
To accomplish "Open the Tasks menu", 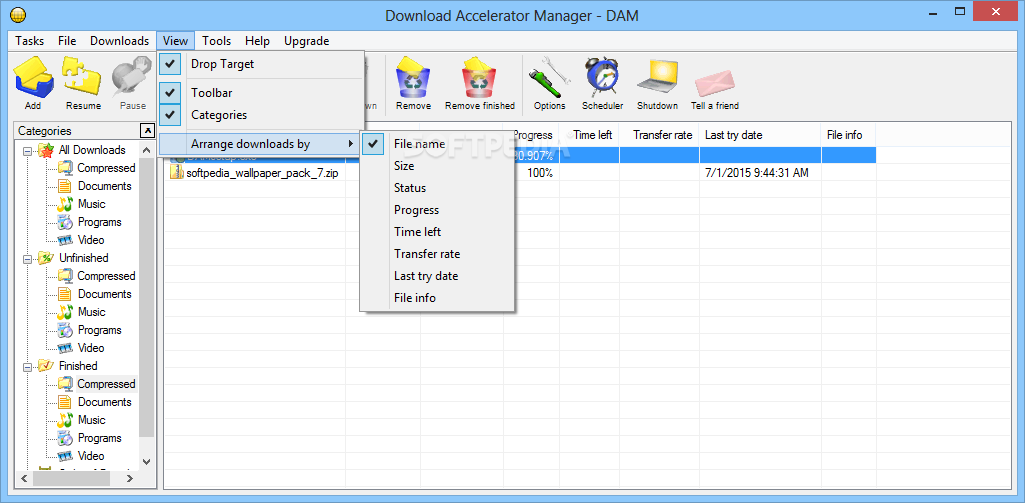I will click(x=29, y=41).
